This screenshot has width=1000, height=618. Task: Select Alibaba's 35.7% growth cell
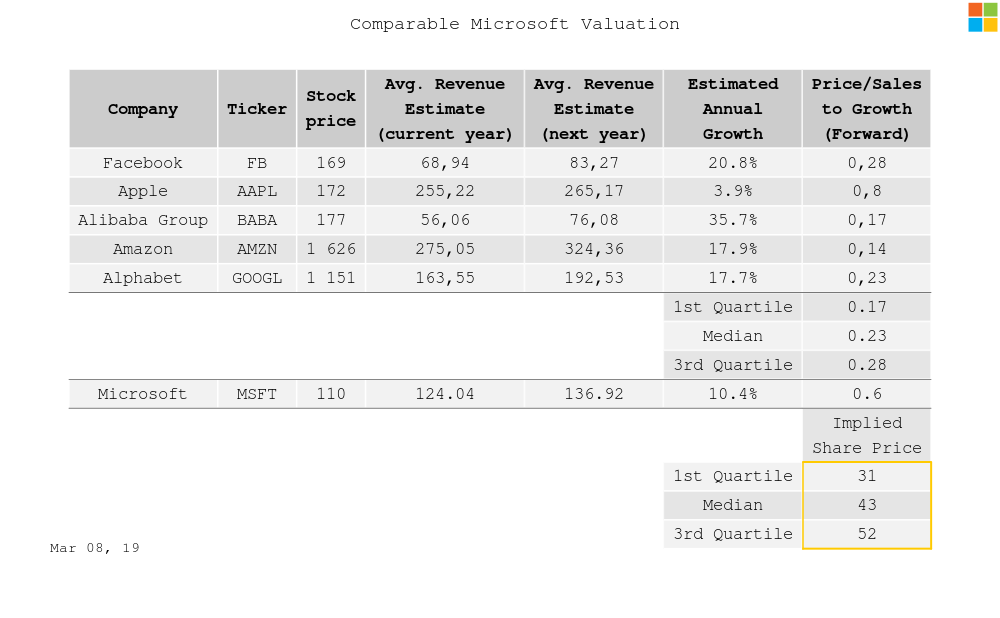click(x=732, y=220)
